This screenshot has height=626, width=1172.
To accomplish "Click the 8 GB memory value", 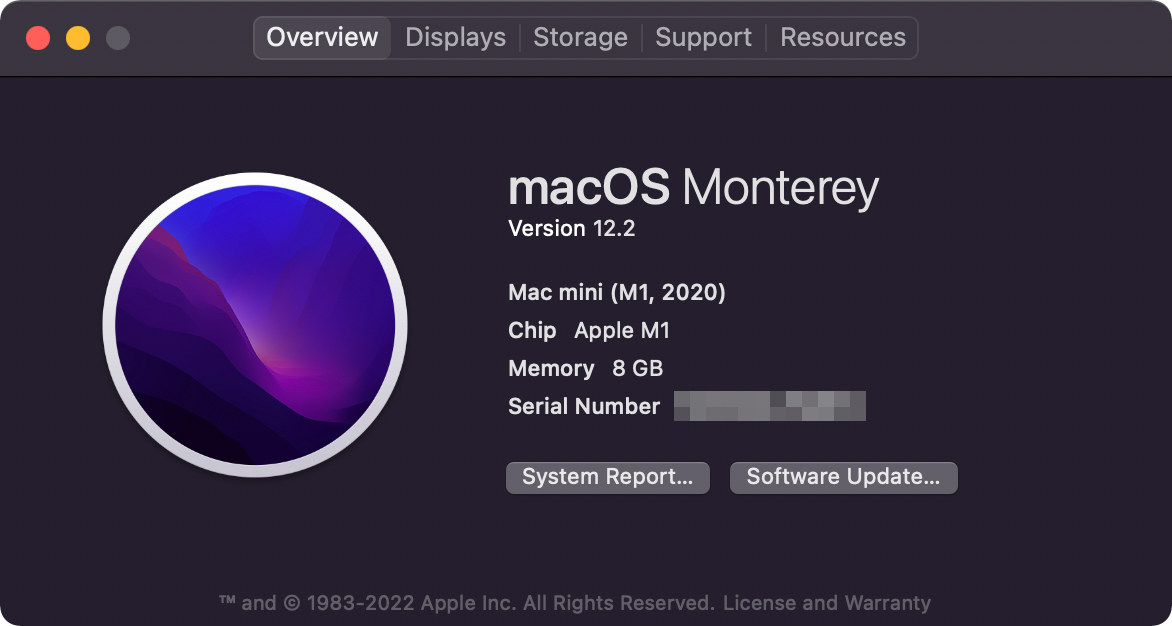I will point(638,368).
